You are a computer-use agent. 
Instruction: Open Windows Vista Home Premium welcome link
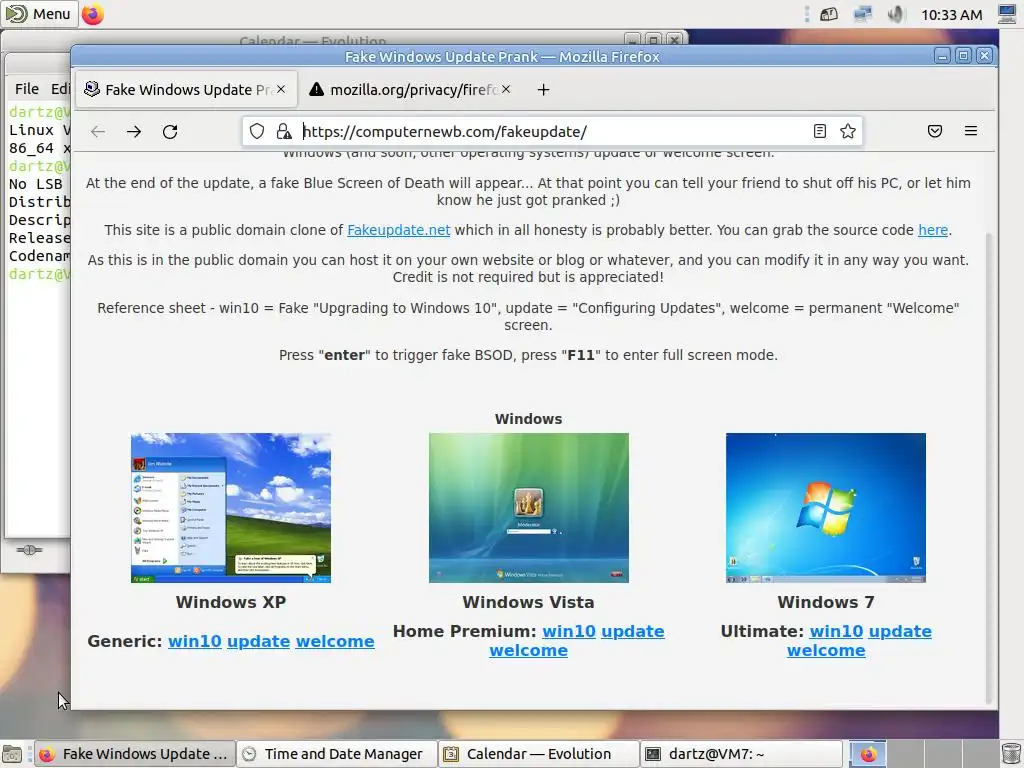coord(528,650)
